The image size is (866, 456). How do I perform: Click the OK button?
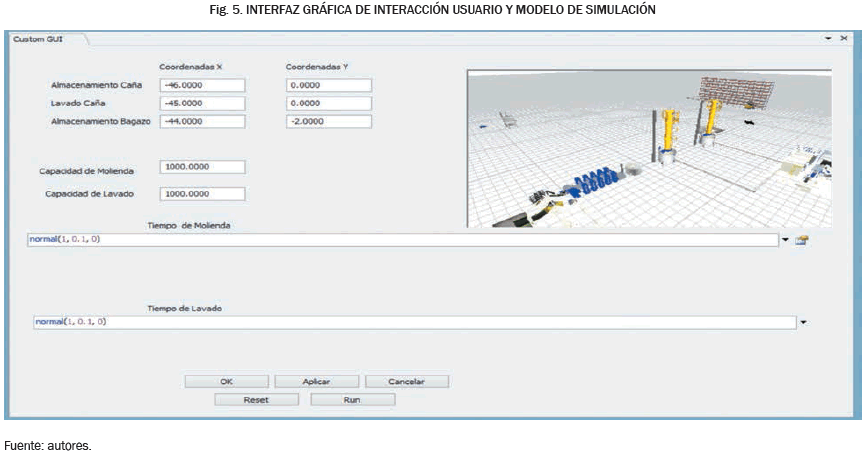pos(226,381)
